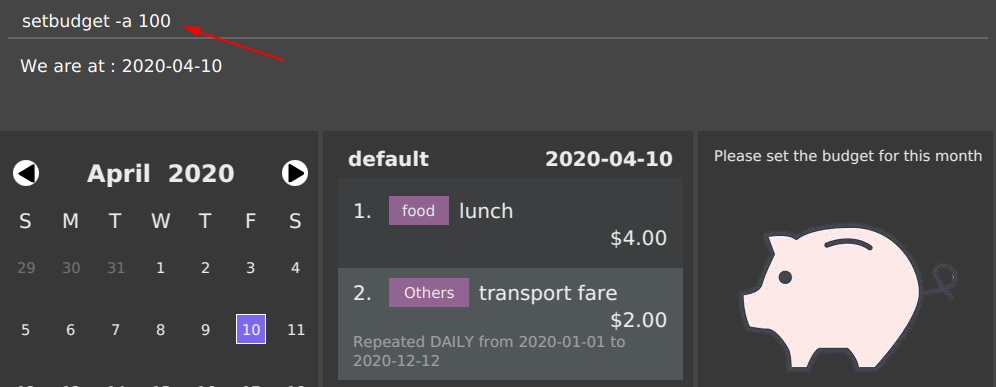Select highlighted date 10 in calendar

tap(251, 329)
